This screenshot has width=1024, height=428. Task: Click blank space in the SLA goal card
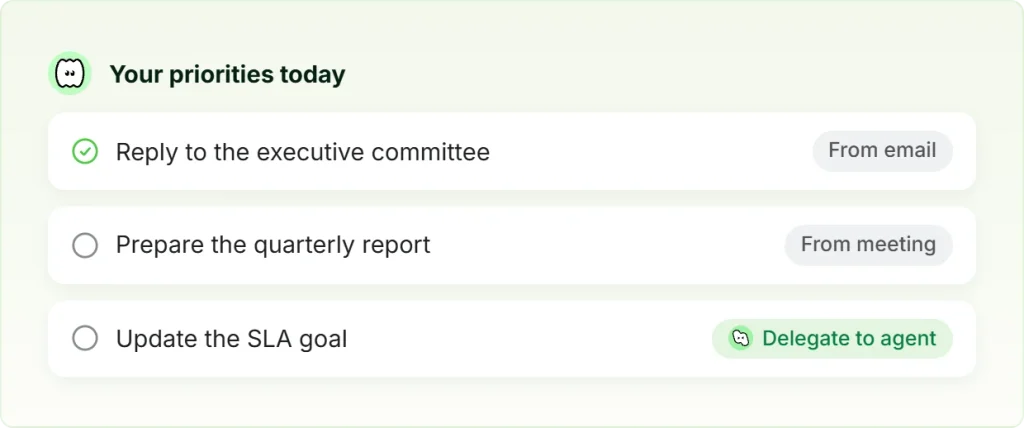[x=529, y=339]
